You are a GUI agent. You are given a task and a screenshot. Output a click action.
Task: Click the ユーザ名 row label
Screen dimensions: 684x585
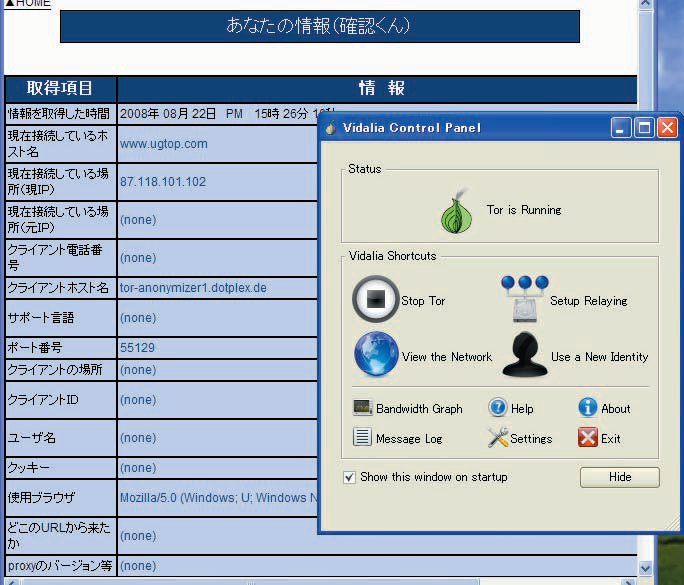coord(31,438)
